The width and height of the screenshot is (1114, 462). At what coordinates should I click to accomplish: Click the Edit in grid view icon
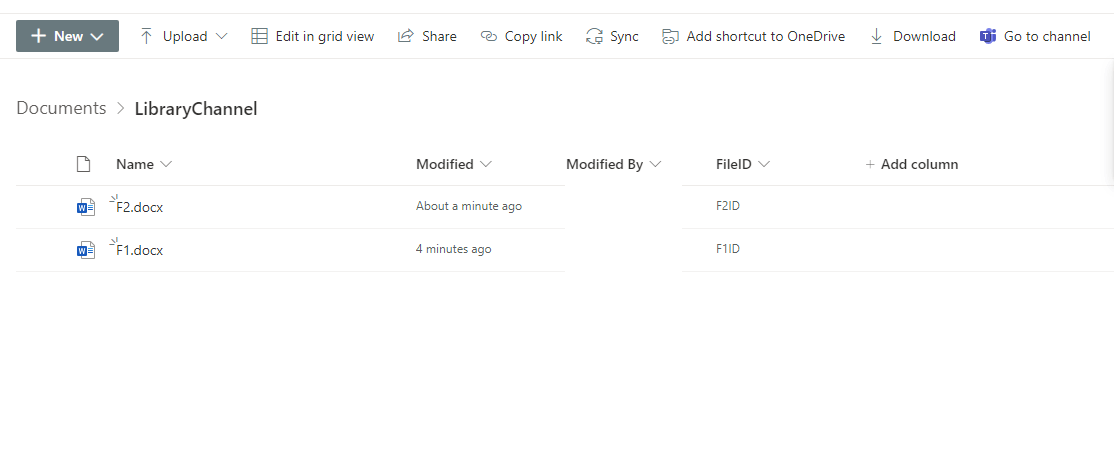tap(259, 36)
